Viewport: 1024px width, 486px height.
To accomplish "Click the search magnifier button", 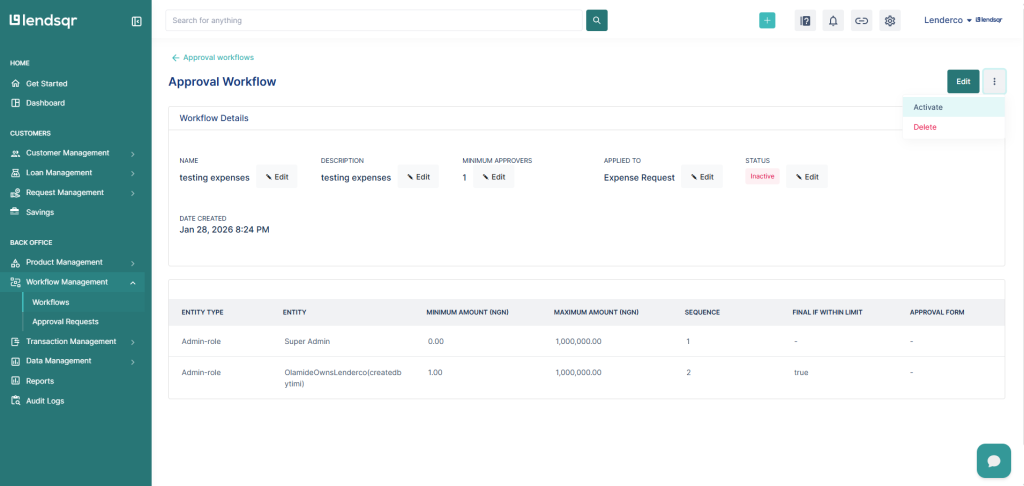I will point(596,20).
